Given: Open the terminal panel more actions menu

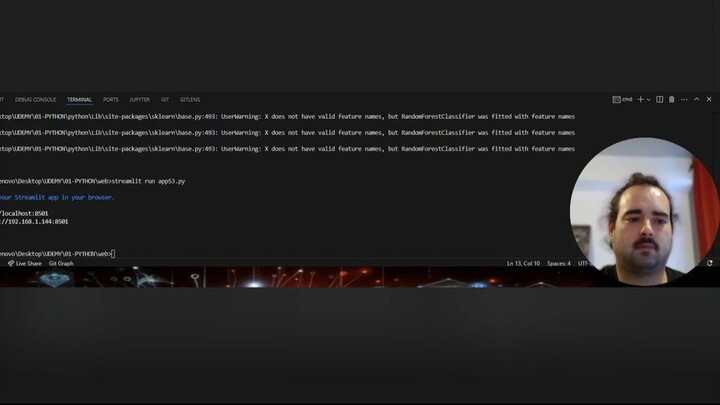Looking at the screenshot, I should tap(684, 100).
